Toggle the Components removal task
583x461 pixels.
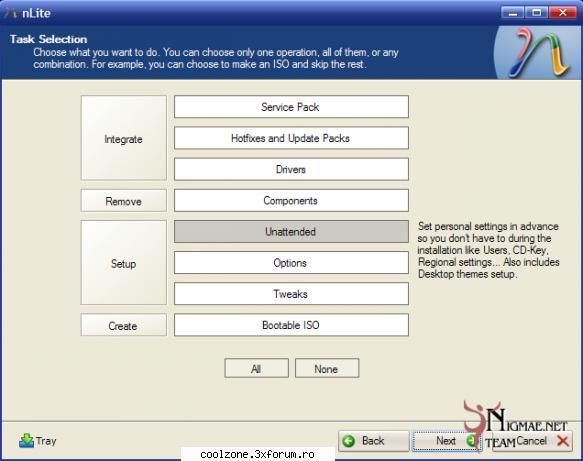(x=291, y=201)
